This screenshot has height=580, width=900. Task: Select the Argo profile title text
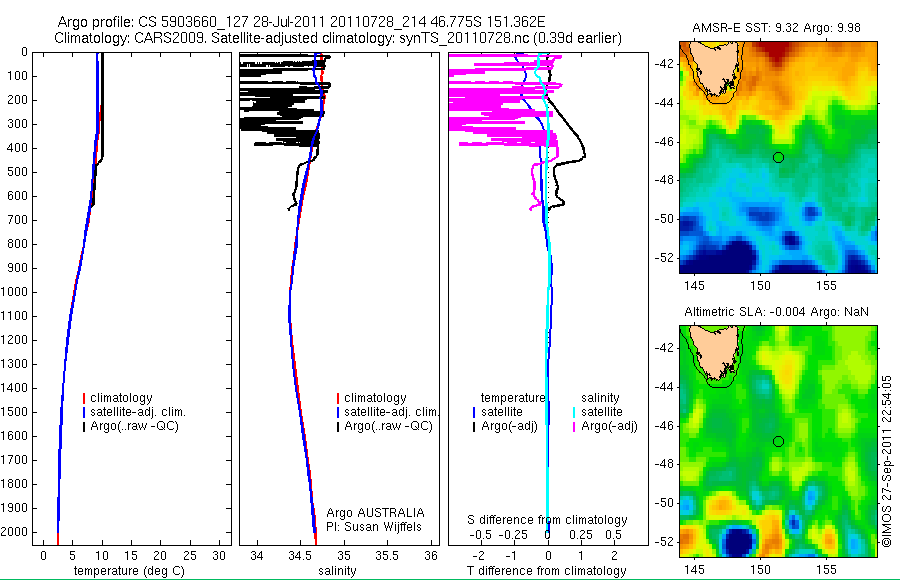[x=301, y=22]
